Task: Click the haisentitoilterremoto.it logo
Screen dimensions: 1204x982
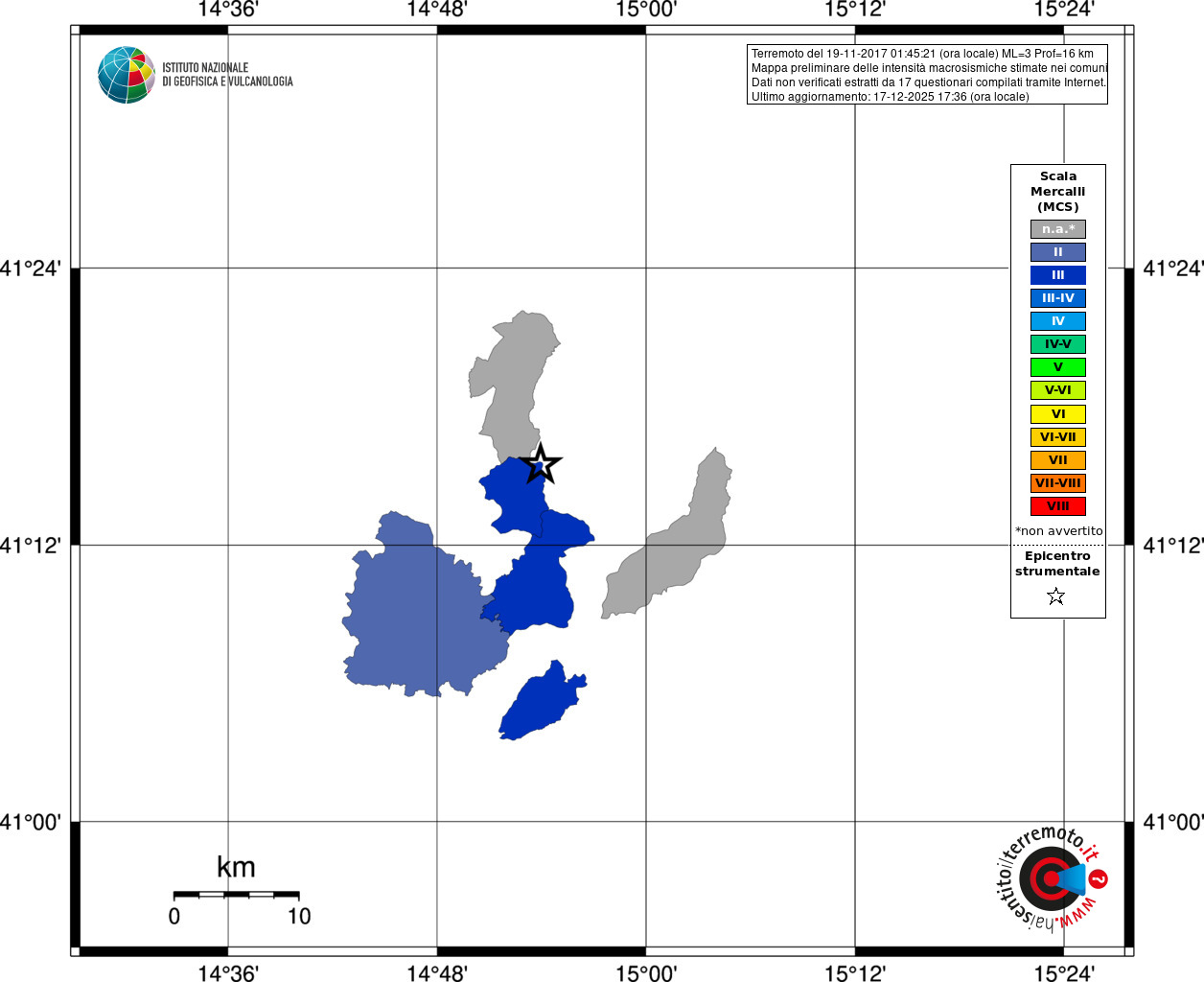Action: coord(1053,878)
